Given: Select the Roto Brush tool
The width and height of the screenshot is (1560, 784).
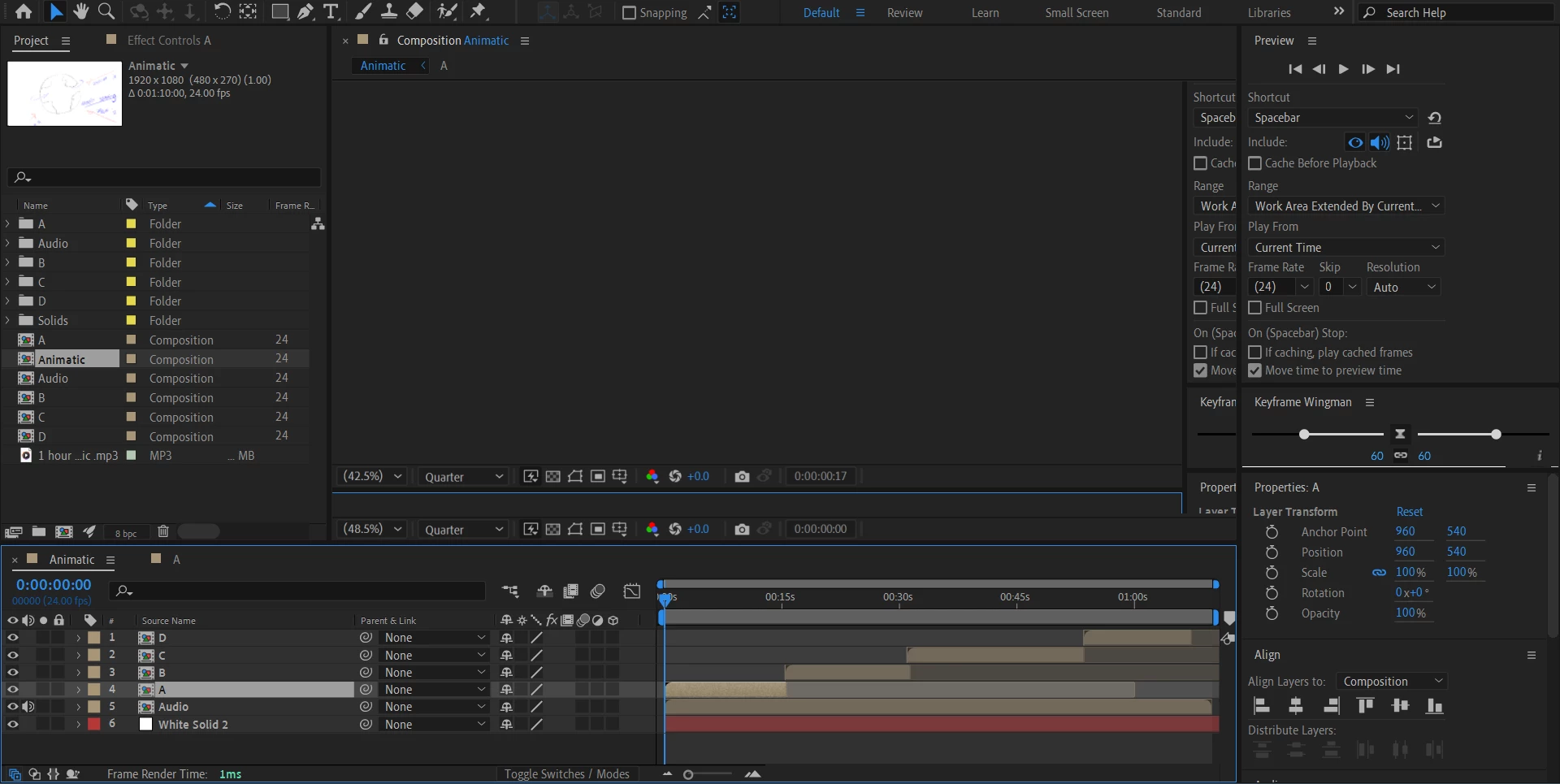Looking at the screenshot, I should 447,11.
